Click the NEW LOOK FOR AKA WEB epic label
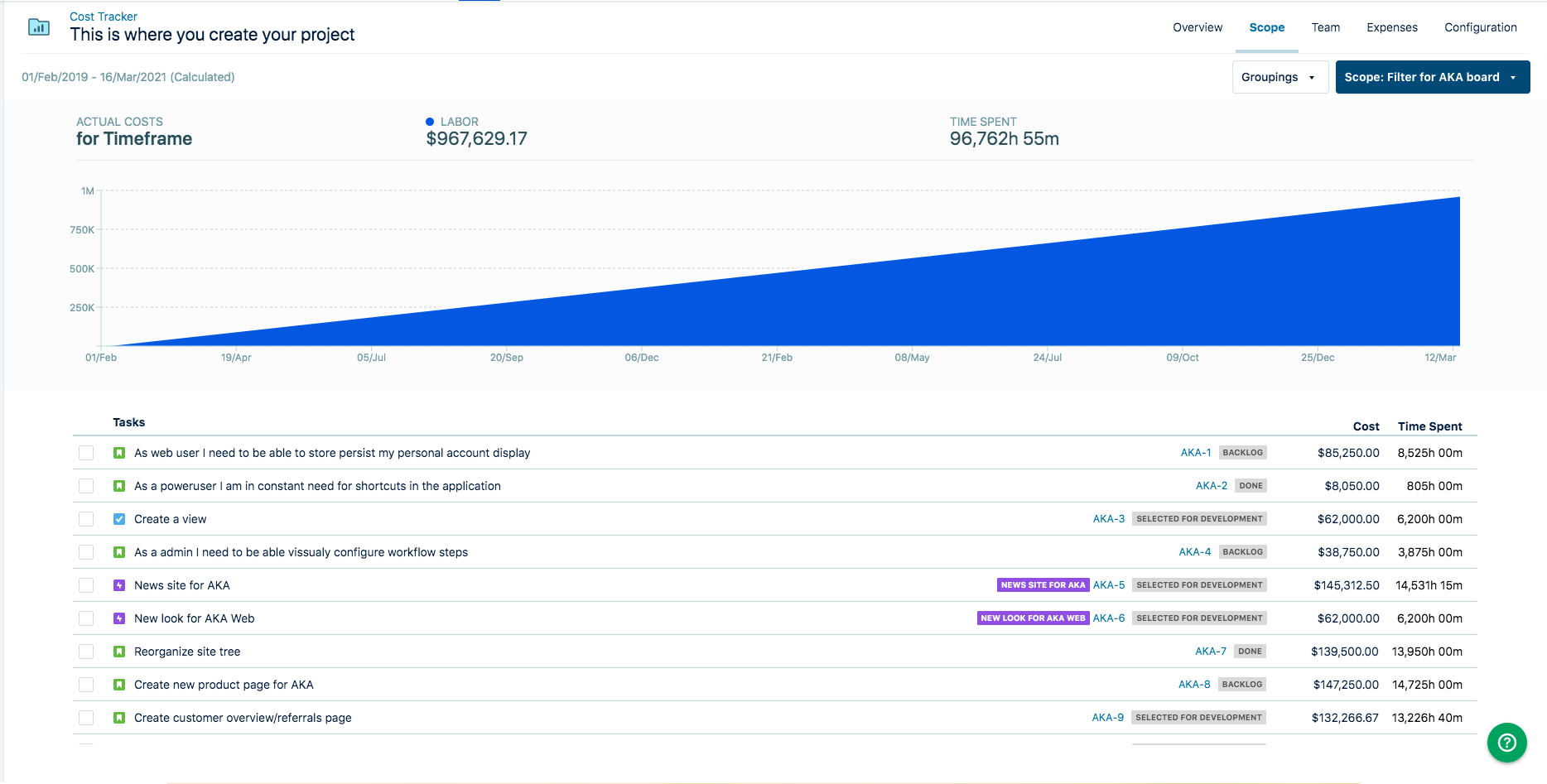 [1033, 618]
